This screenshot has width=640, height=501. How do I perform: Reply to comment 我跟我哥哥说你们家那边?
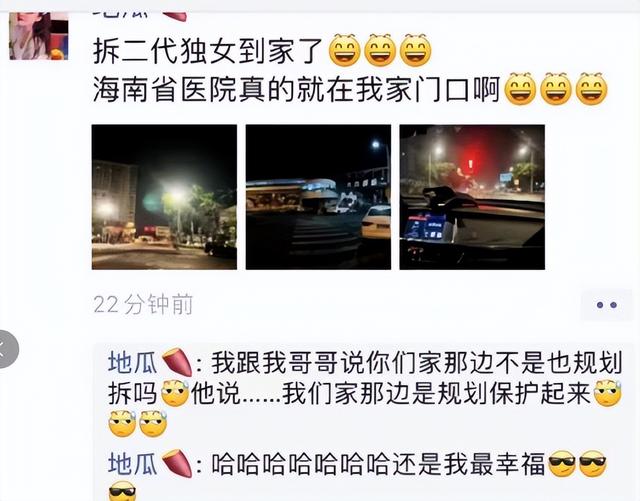click(x=365, y=393)
